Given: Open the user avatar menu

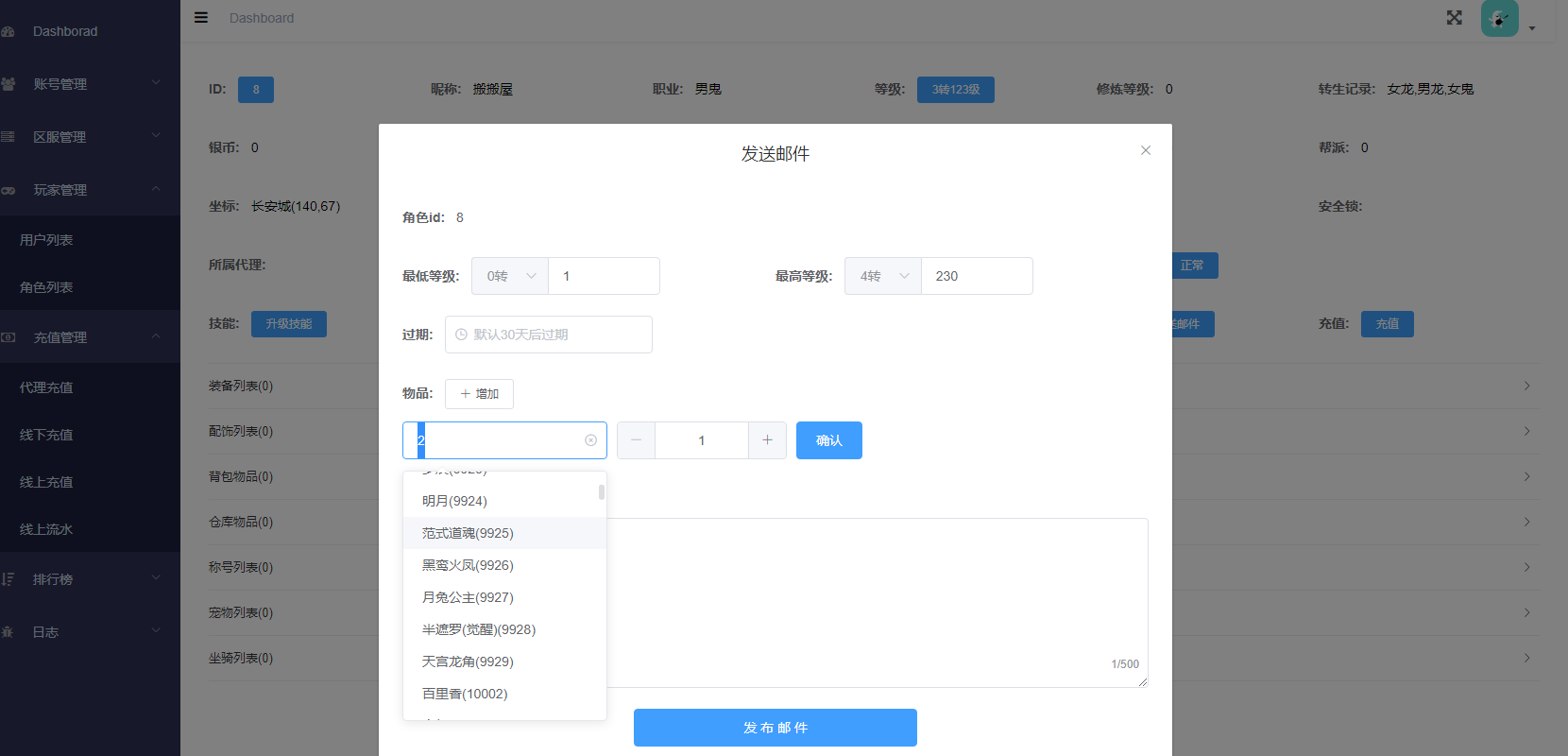Looking at the screenshot, I should pos(1500,19).
